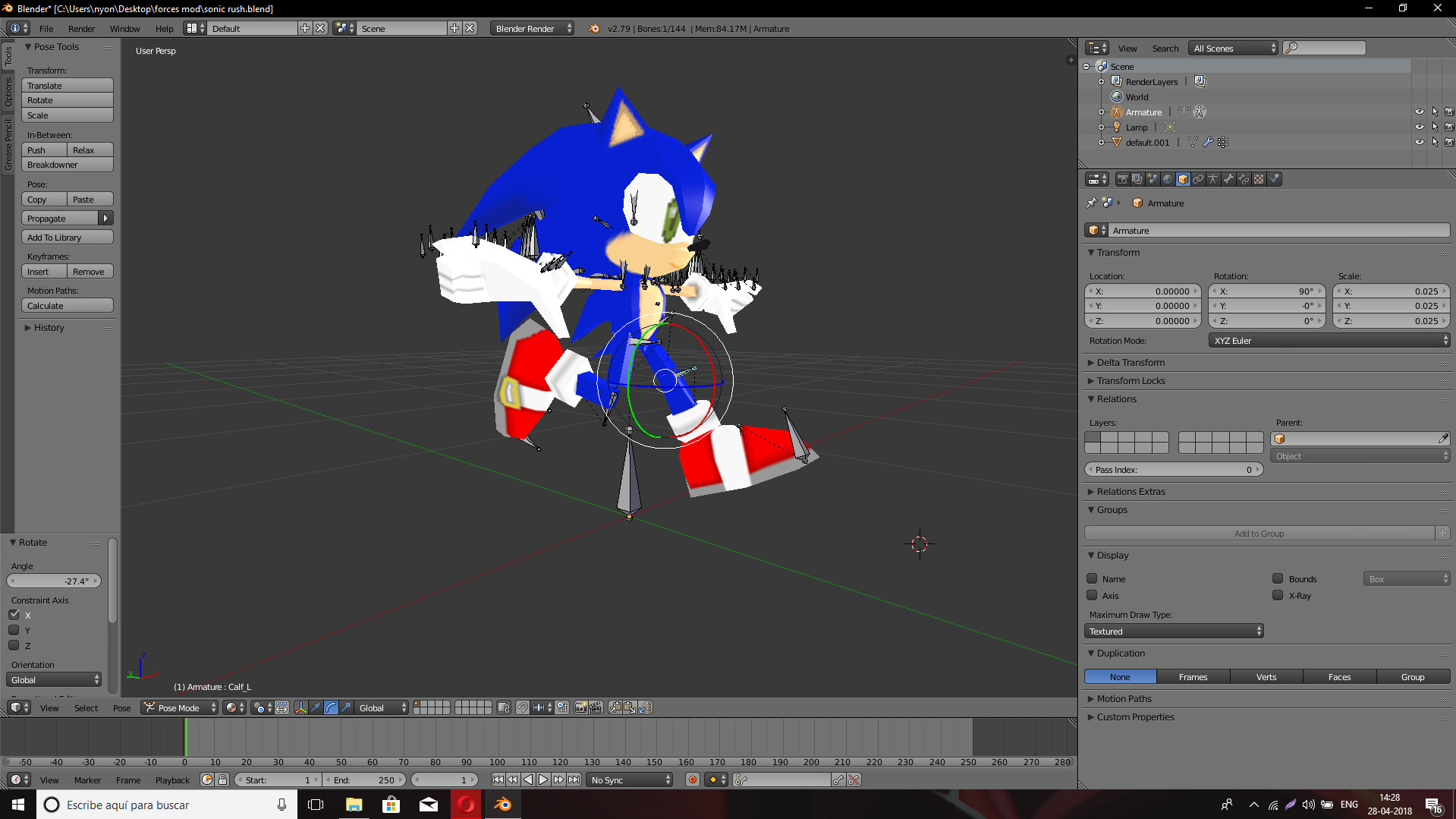This screenshot has width=1456, height=819.
Task: Open the Physics properties tab
Action: tap(1274, 179)
